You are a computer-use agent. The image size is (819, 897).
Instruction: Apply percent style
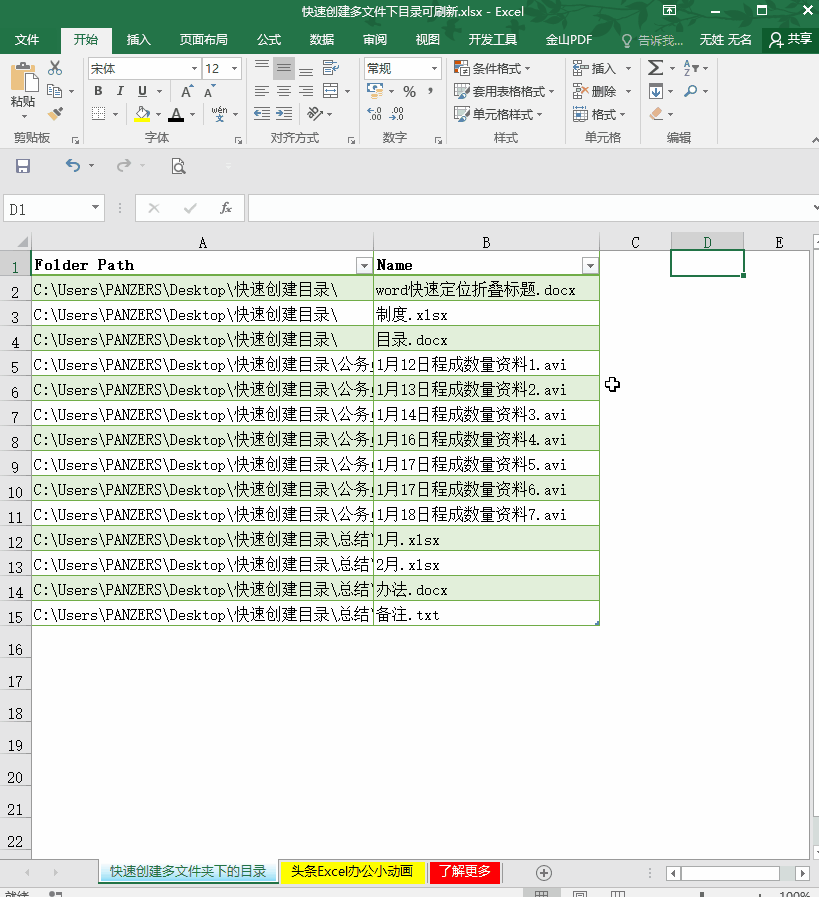pos(410,91)
